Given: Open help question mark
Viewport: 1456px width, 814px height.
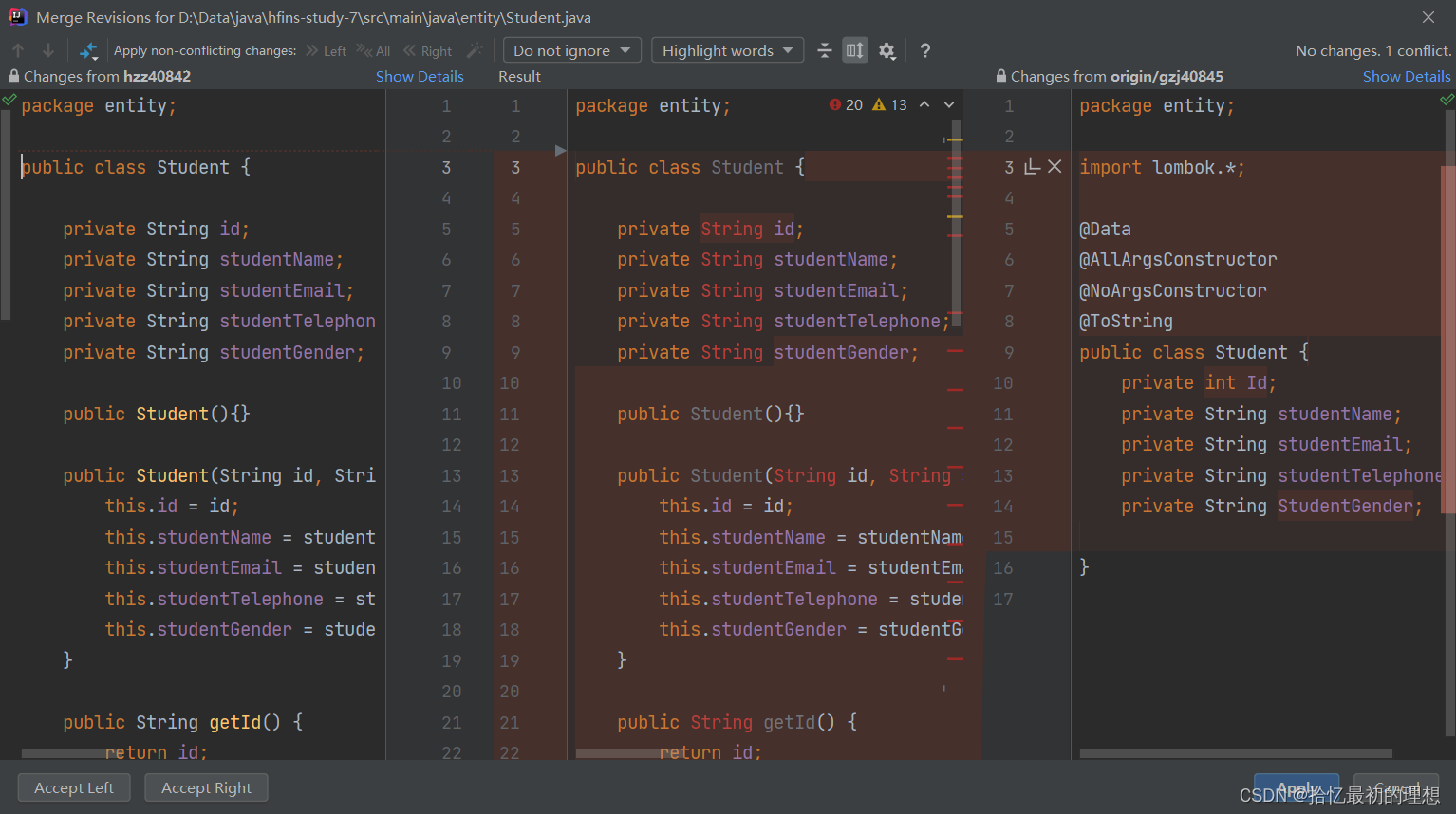Looking at the screenshot, I should [925, 51].
